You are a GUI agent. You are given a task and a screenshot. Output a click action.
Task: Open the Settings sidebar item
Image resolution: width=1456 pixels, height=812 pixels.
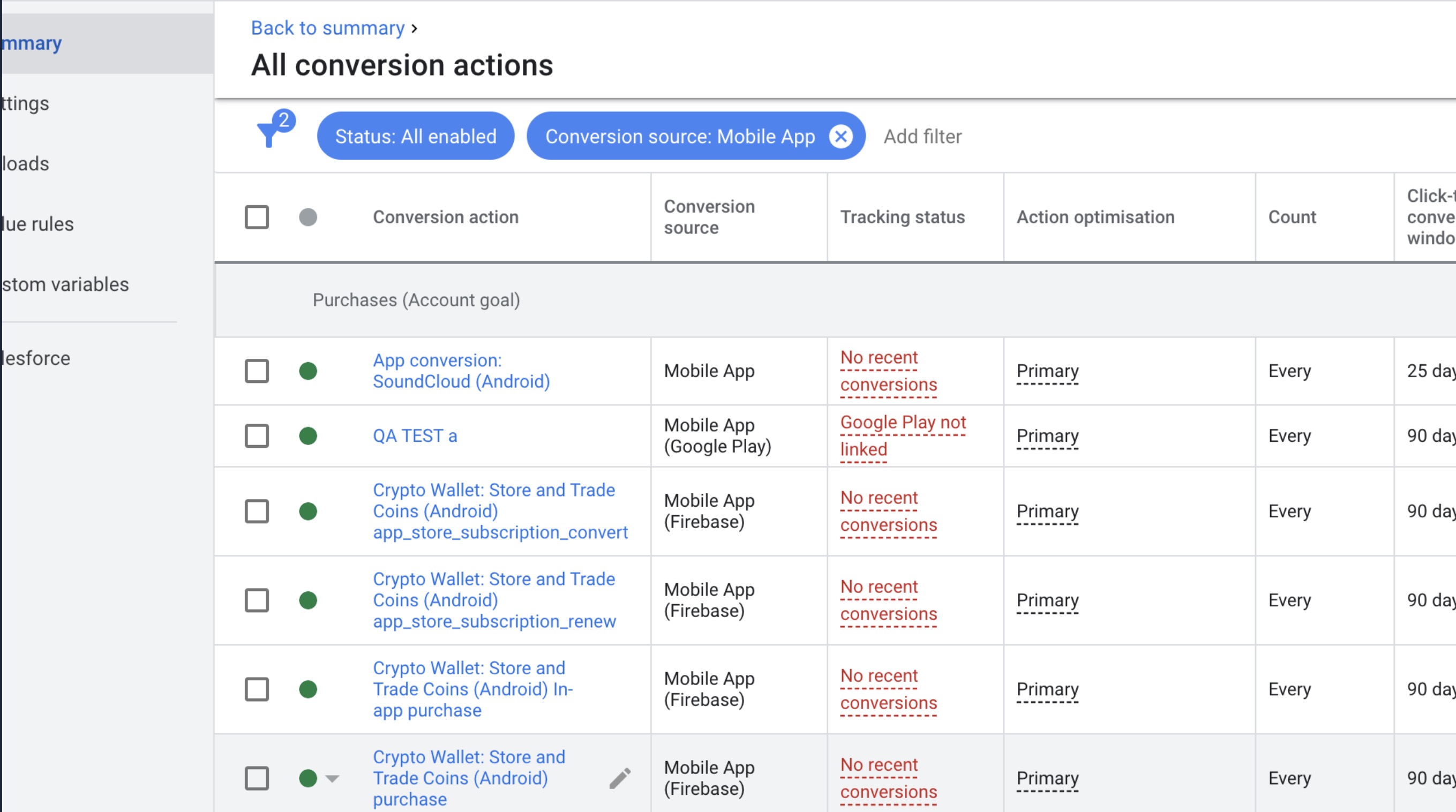(107, 103)
